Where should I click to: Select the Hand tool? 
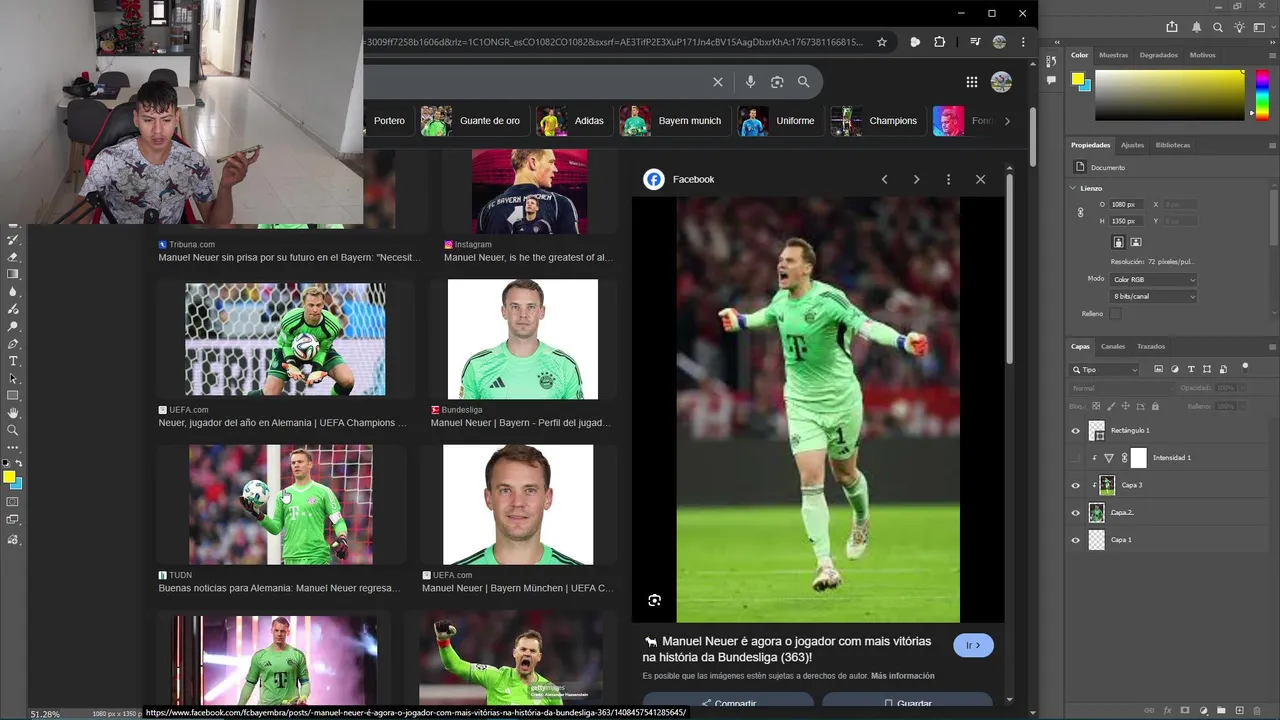[13, 413]
